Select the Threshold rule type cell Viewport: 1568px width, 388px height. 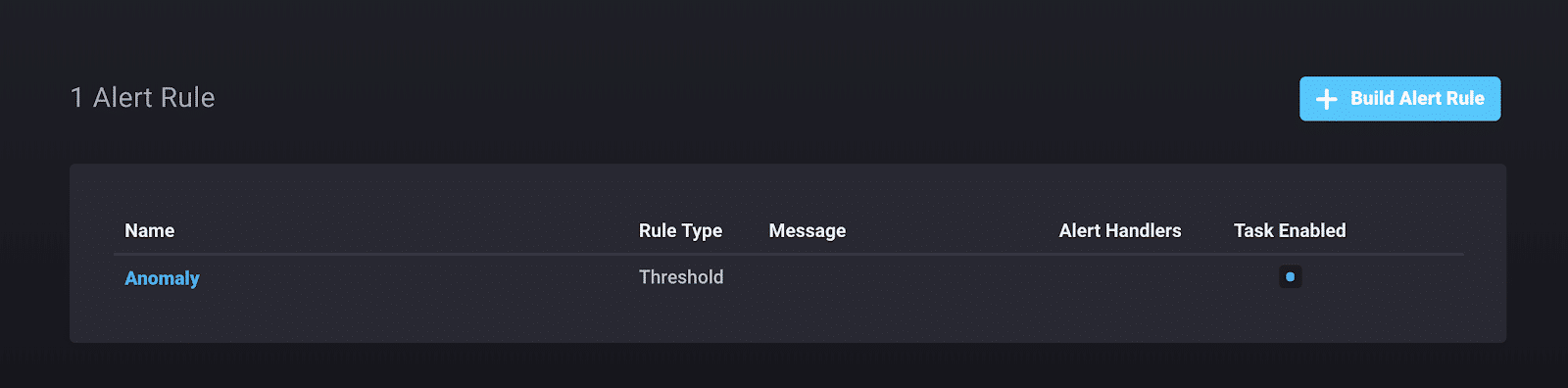[681, 277]
